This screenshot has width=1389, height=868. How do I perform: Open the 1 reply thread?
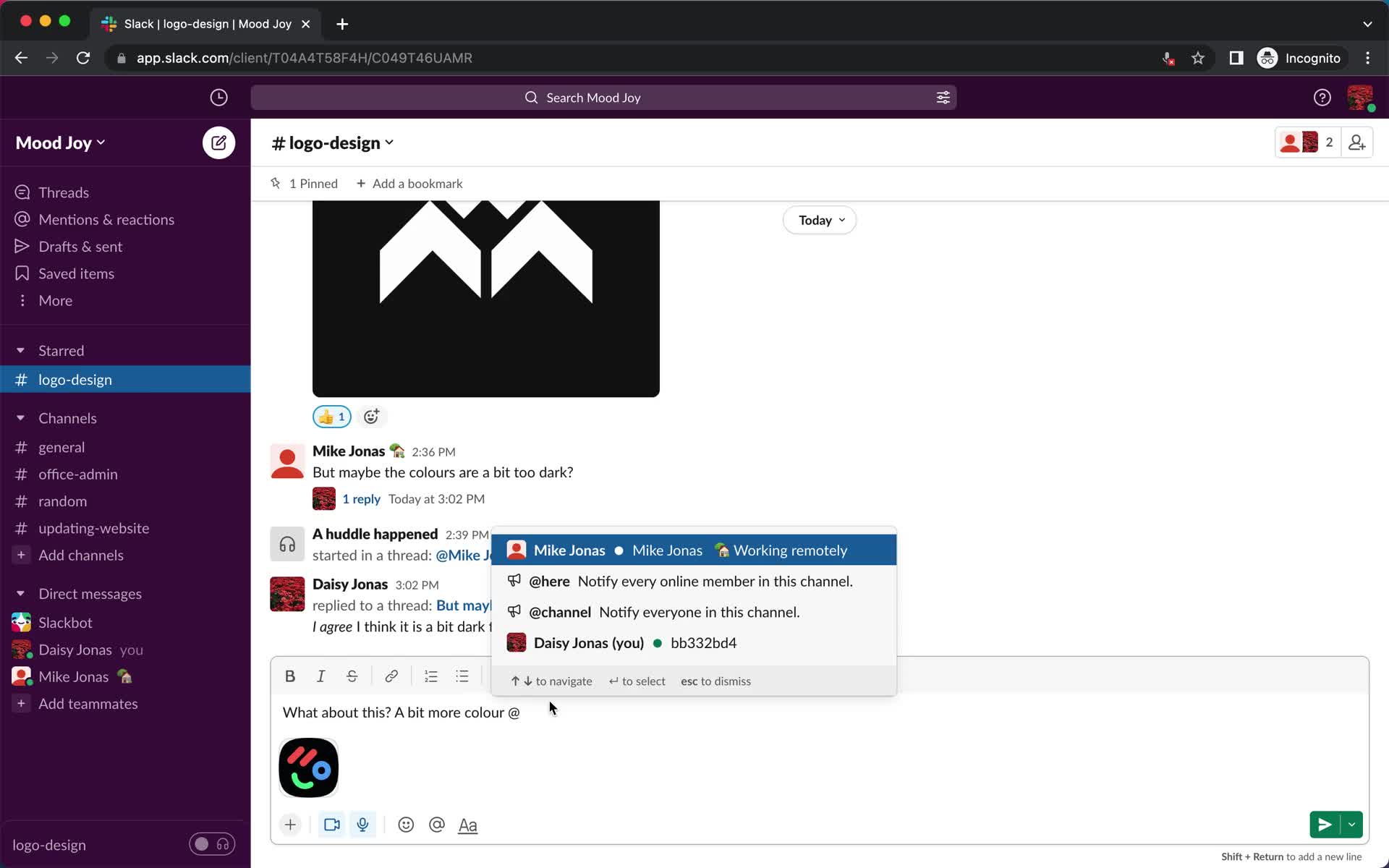pyautogui.click(x=361, y=499)
